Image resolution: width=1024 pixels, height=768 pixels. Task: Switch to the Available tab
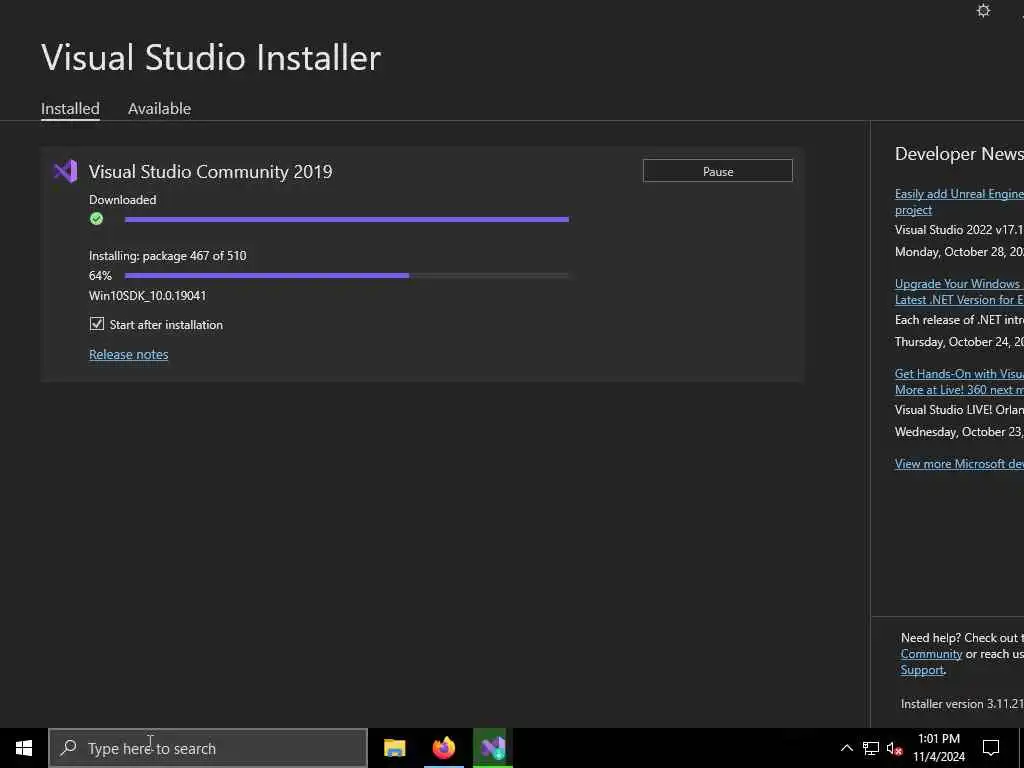(x=159, y=108)
